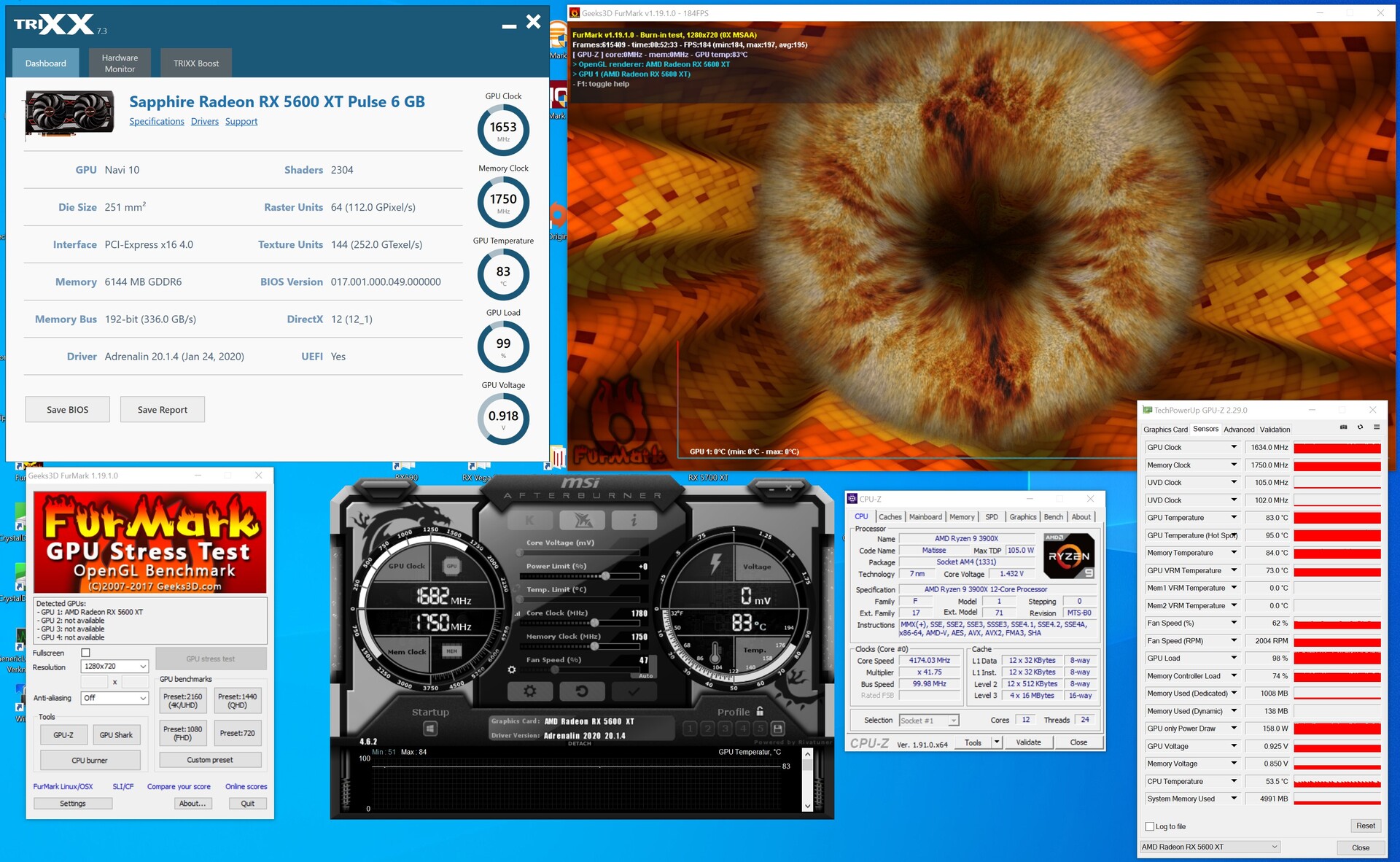Viewport: 1400px width, 862px height.
Task: Open GPU-Z CPU Temperature sensor dropdown arrow
Action: 1234,781
